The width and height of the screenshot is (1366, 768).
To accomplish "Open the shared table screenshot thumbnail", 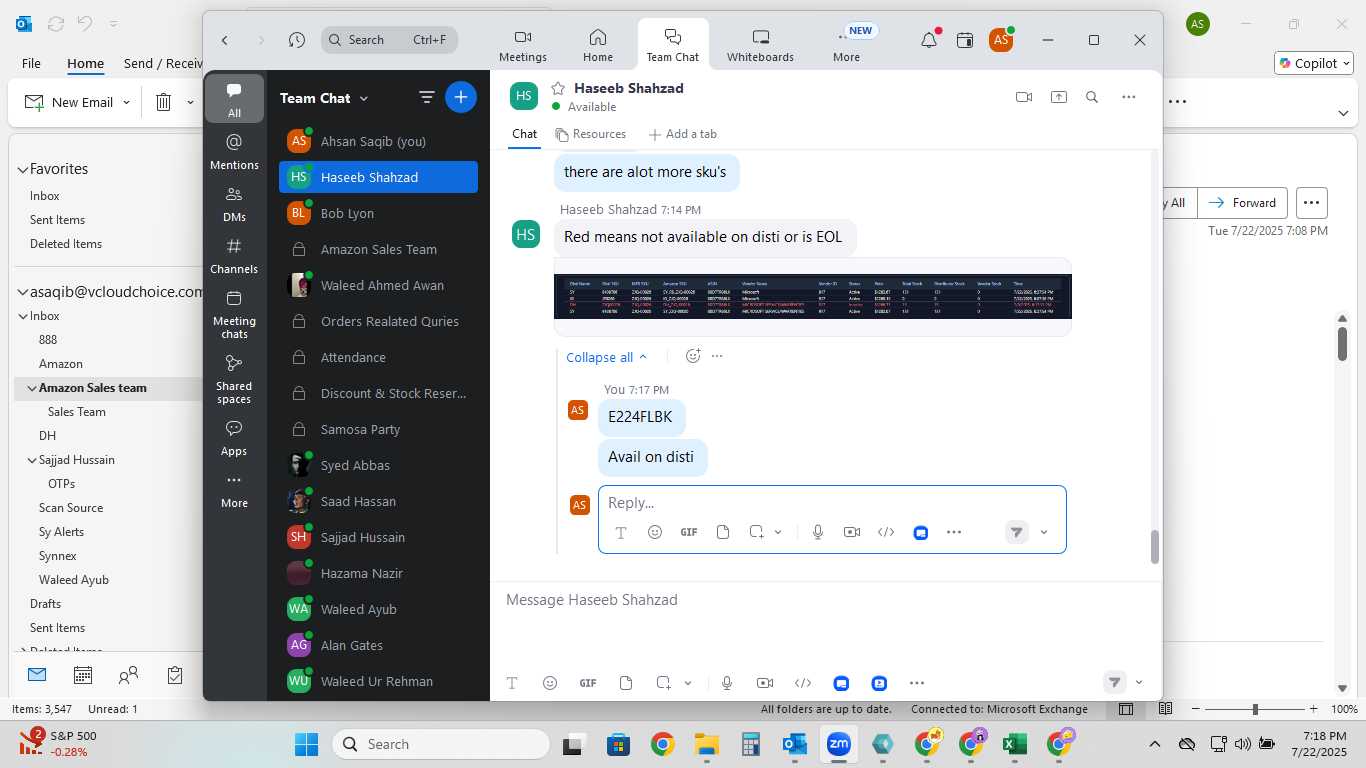I will (813, 296).
